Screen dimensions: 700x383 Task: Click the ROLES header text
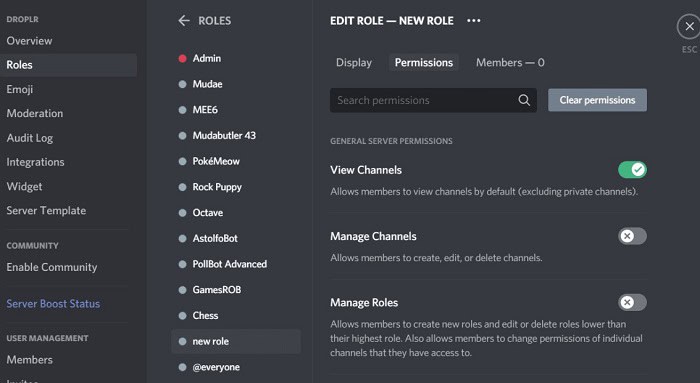click(x=215, y=21)
